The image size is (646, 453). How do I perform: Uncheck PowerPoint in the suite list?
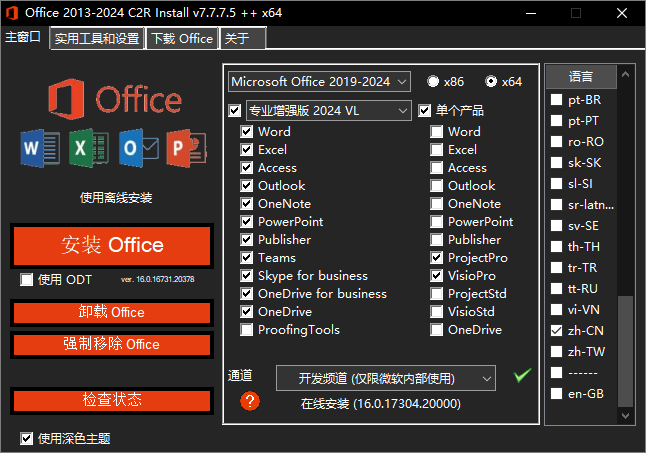point(246,222)
